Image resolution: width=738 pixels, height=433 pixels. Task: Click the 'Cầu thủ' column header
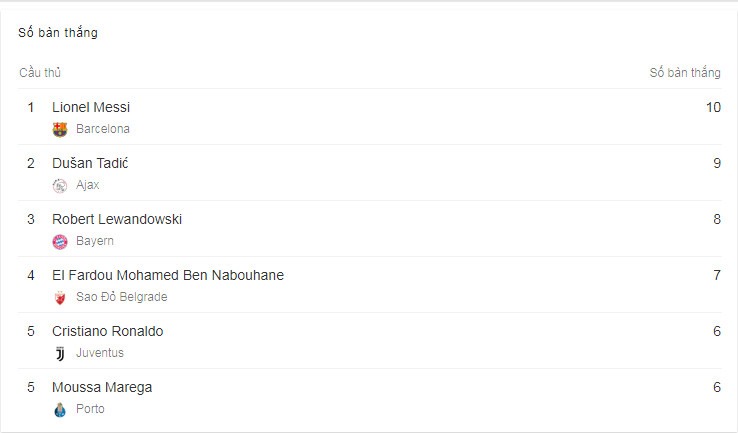pyautogui.click(x=40, y=72)
